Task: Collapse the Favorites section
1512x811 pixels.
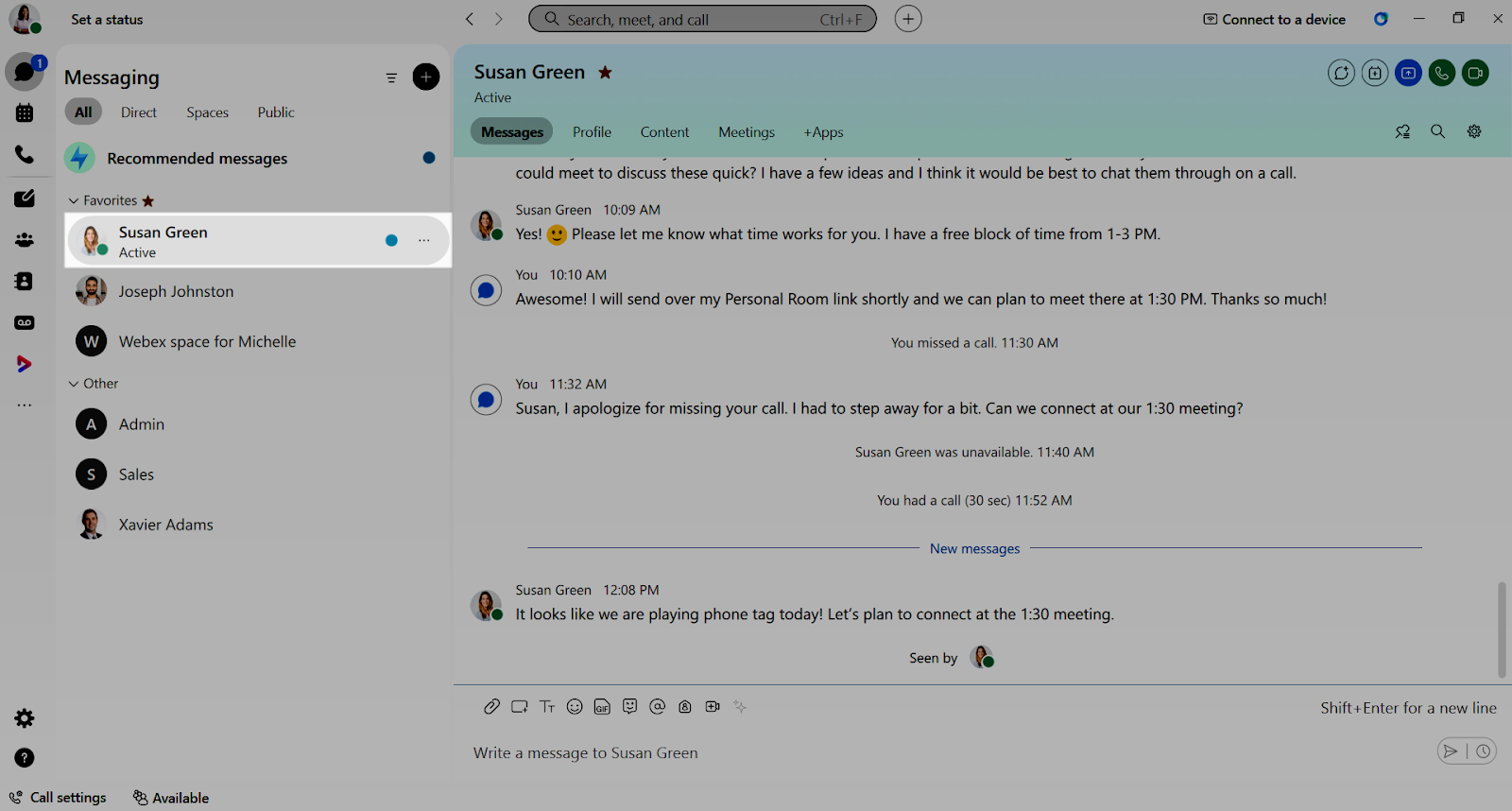Action: coord(74,200)
